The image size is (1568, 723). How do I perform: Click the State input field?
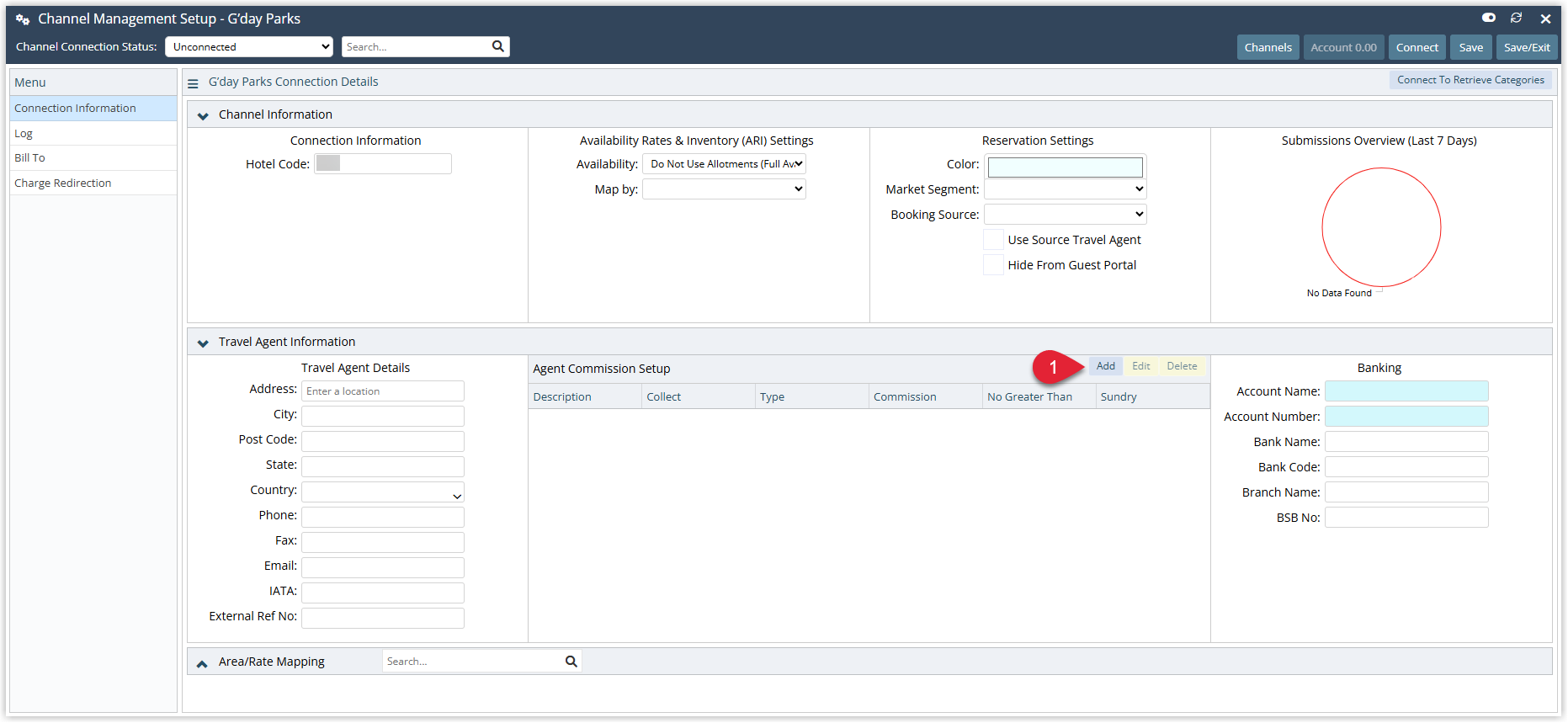[383, 466]
